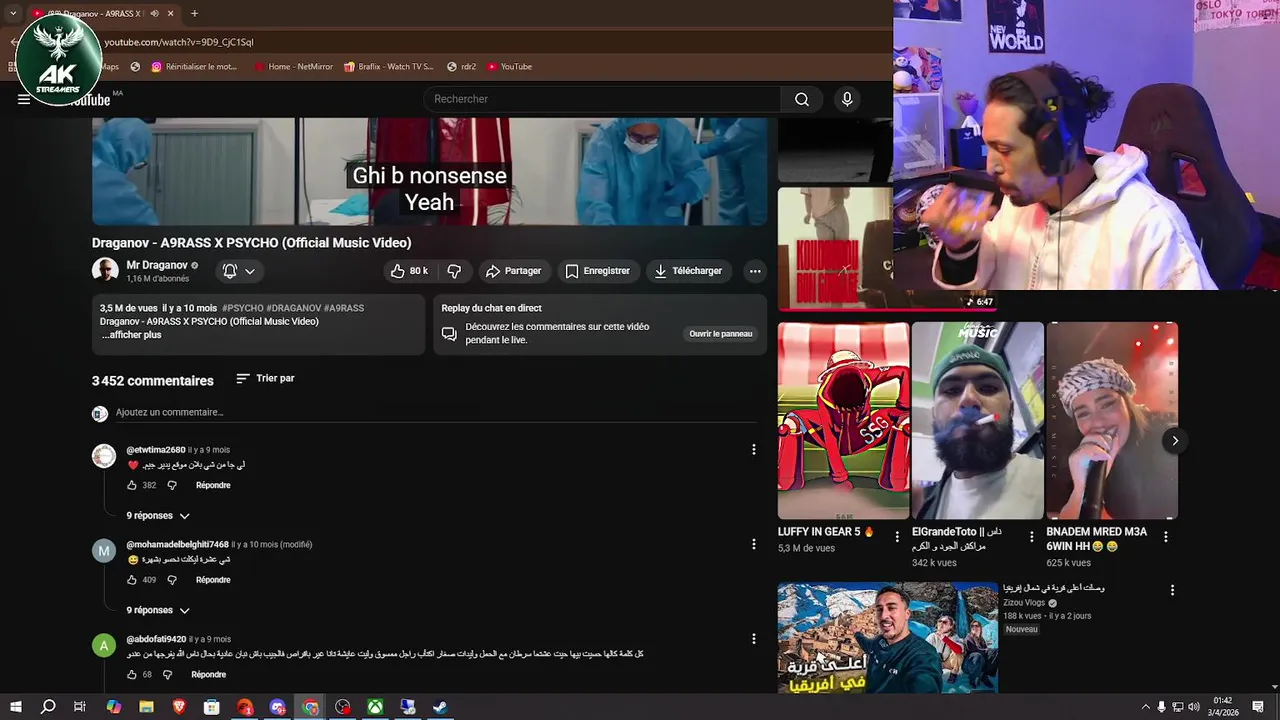
Task: Open BNADEM MRED M3A 6WIN short thumbnail
Action: tap(1112, 421)
